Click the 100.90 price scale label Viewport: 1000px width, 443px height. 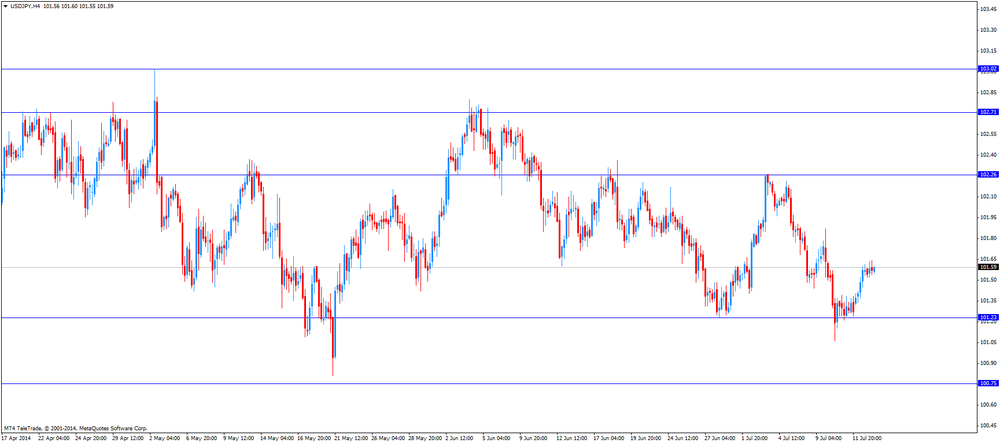pos(989,363)
